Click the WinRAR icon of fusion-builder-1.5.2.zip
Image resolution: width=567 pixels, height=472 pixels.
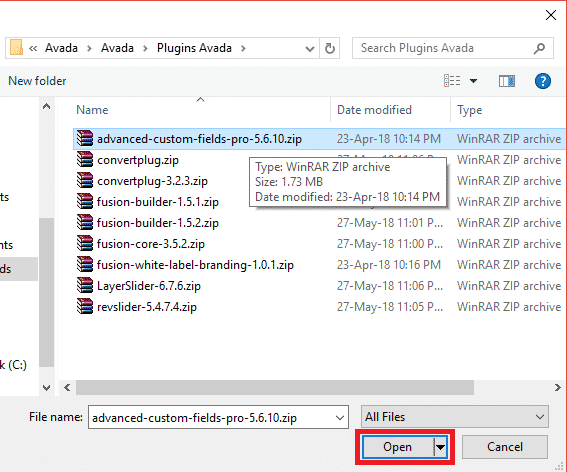click(x=85, y=222)
